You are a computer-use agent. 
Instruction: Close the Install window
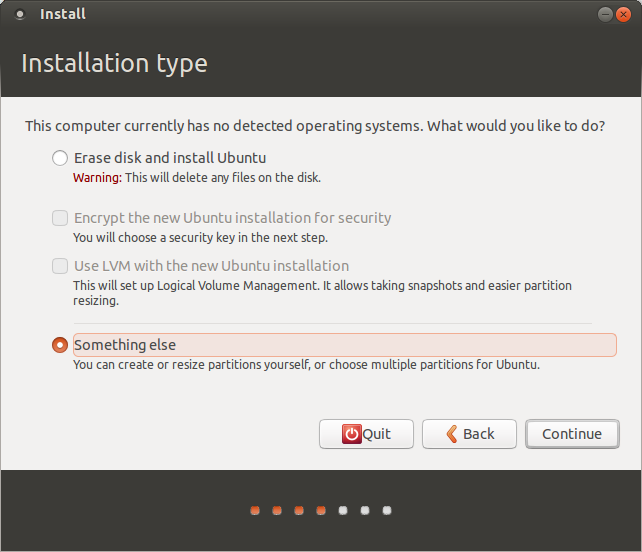pos(623,15)
